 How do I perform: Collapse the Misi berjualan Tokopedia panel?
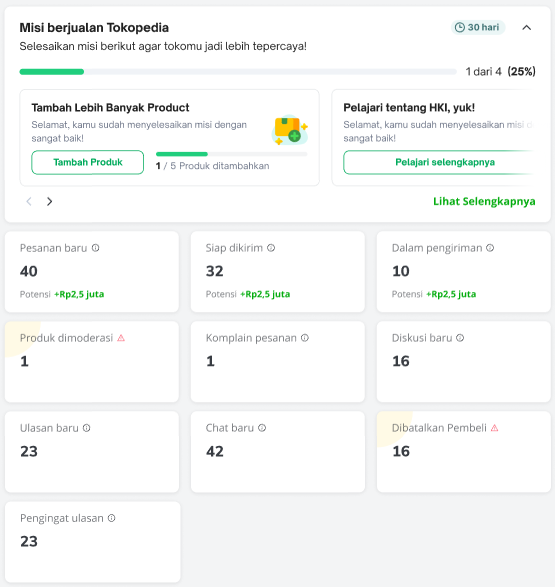[x=527, y=27]
